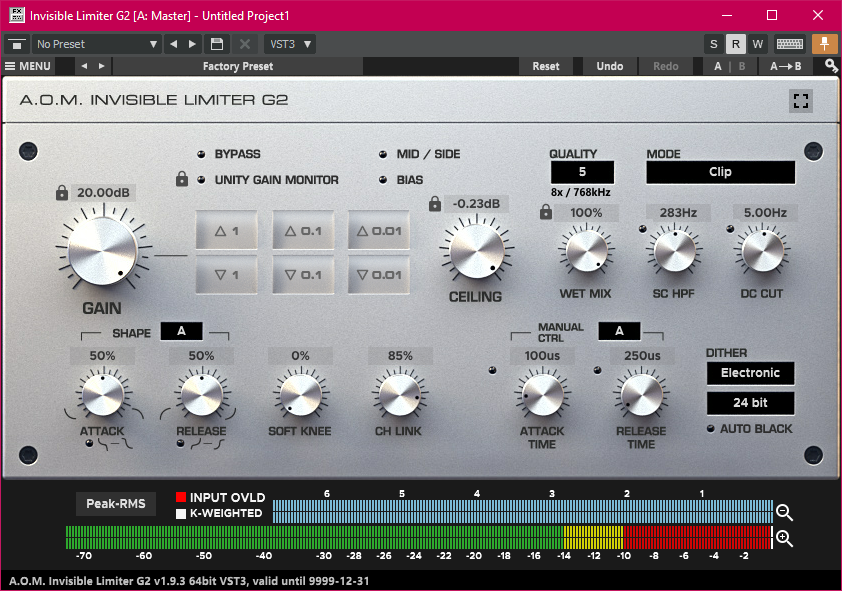Toggle the ceiling lock icon
This screenshot has height=591, width=842.
pyautogui.click(x=435, y=203)
